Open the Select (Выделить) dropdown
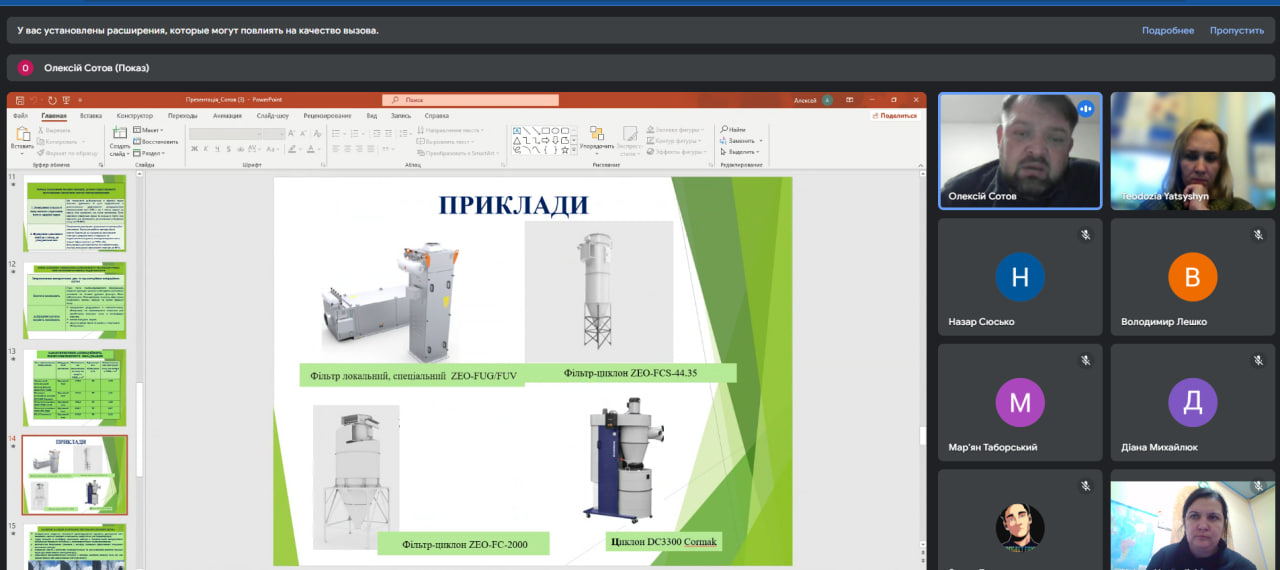Screen dimensions: 1280x570 (741, 152)
